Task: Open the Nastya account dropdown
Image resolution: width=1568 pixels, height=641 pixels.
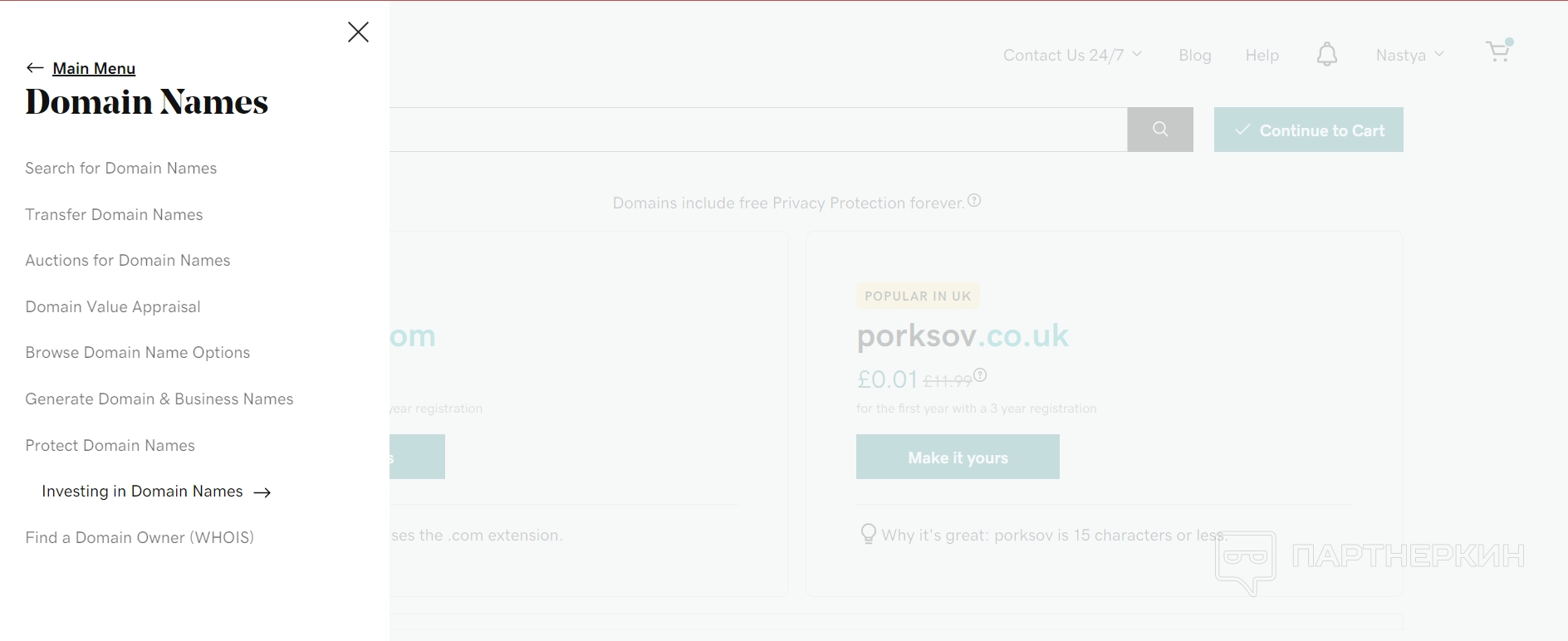Action: pyautogui.click(x=1409, y=56)
